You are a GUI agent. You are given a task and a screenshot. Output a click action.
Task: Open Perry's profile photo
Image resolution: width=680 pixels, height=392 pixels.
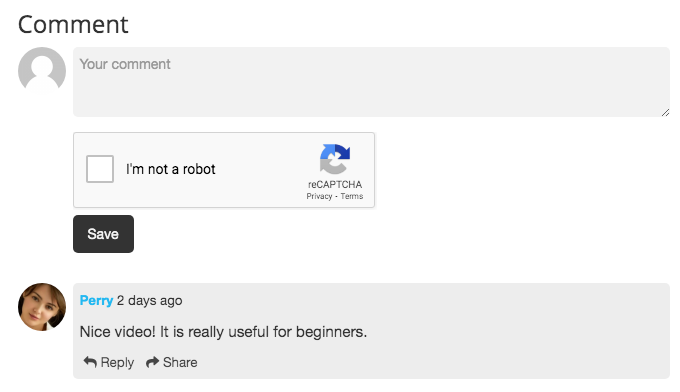click(42, 307)
